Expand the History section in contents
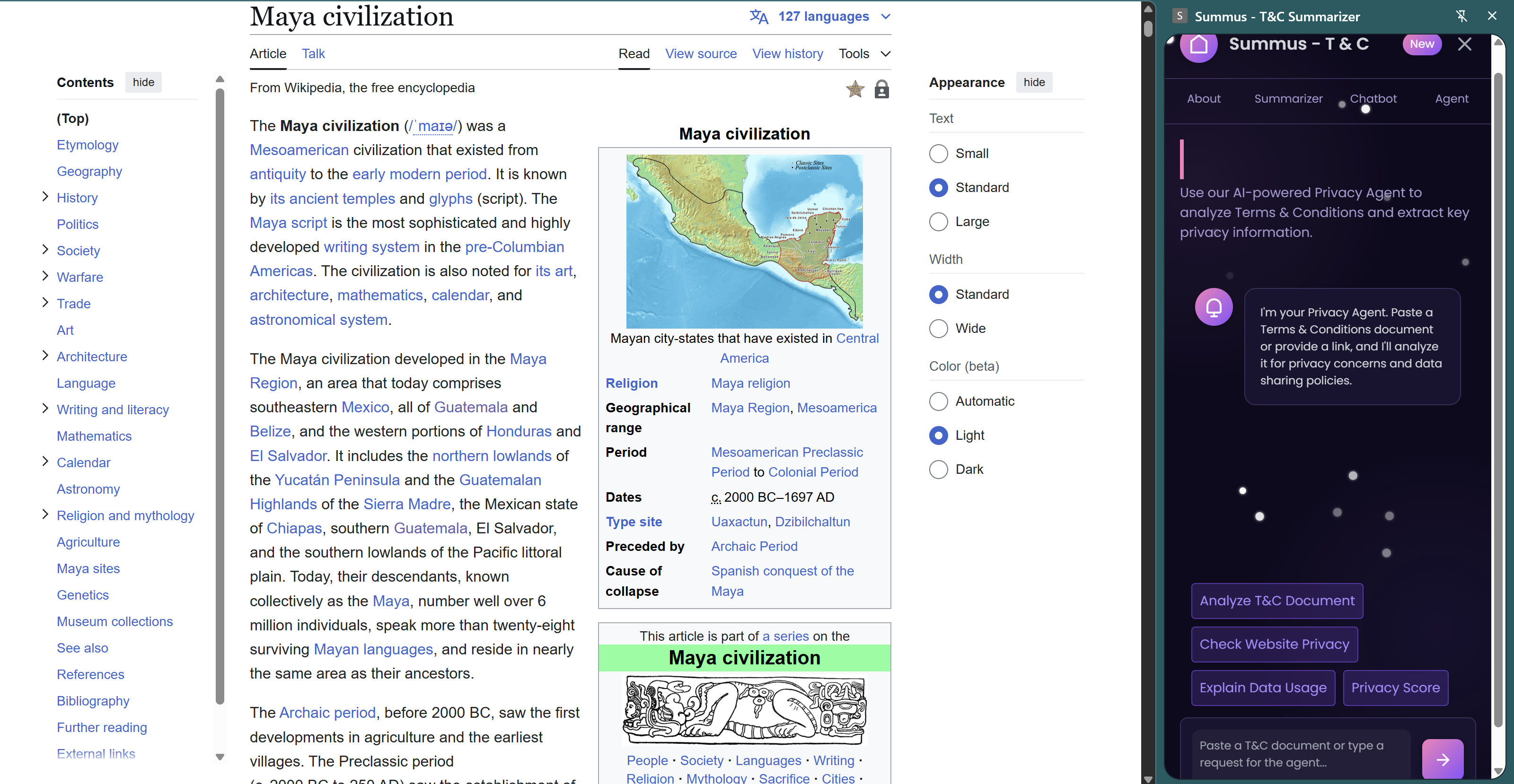Screen dimensions: 1514x784 (45, 197)
